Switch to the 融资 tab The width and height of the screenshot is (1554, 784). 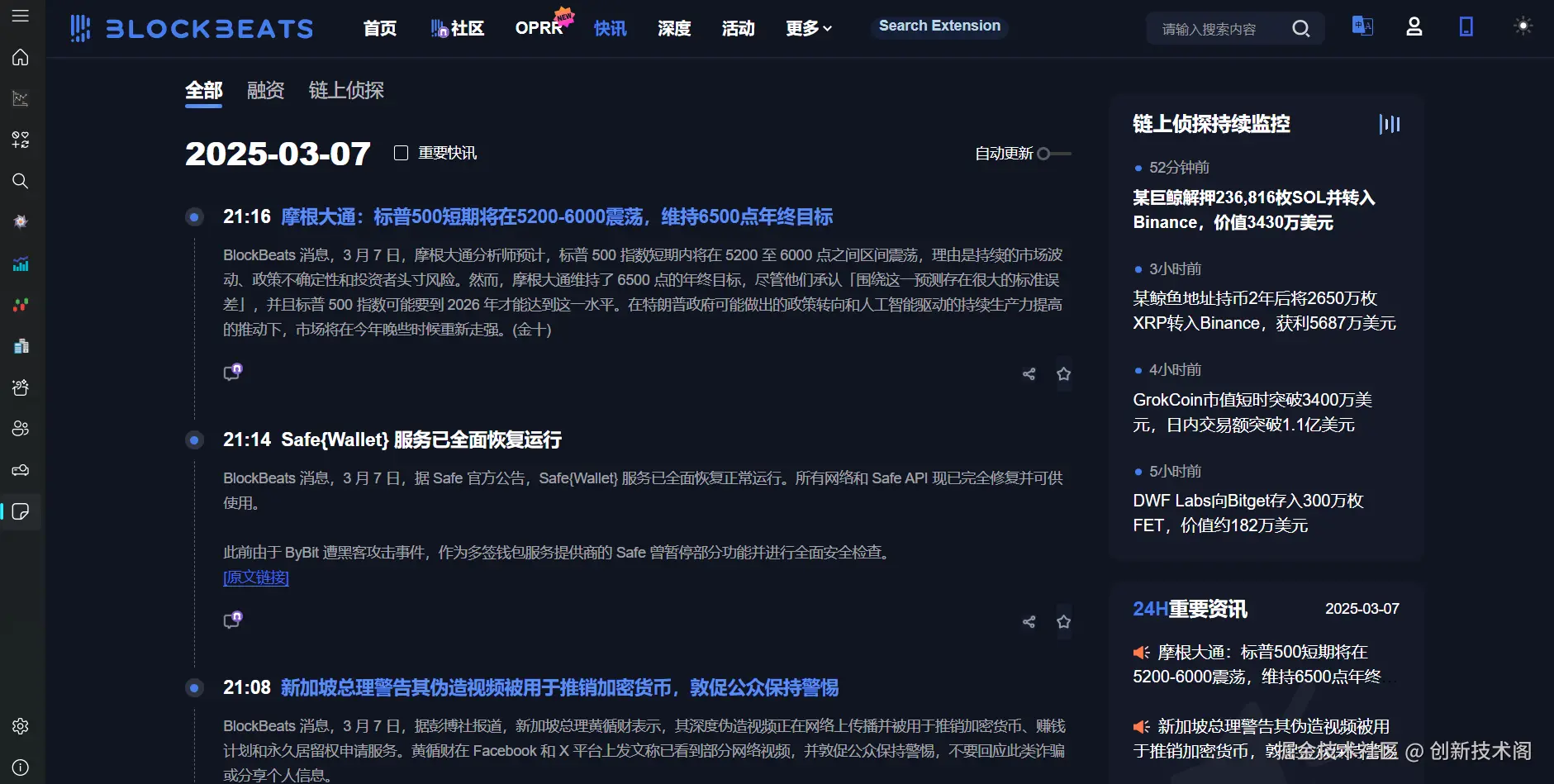[x=264, y=90]
